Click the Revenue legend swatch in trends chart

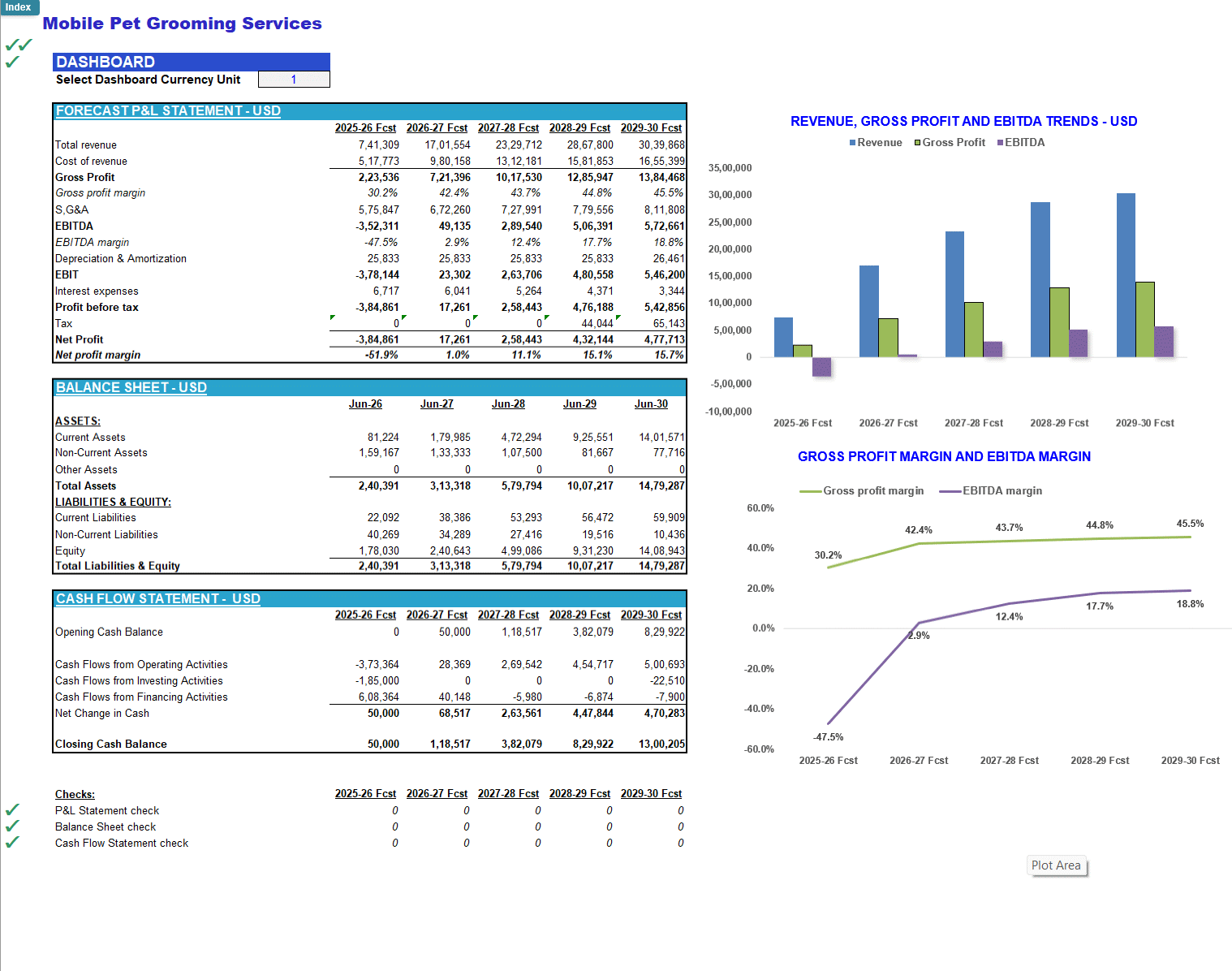[852, 143]
